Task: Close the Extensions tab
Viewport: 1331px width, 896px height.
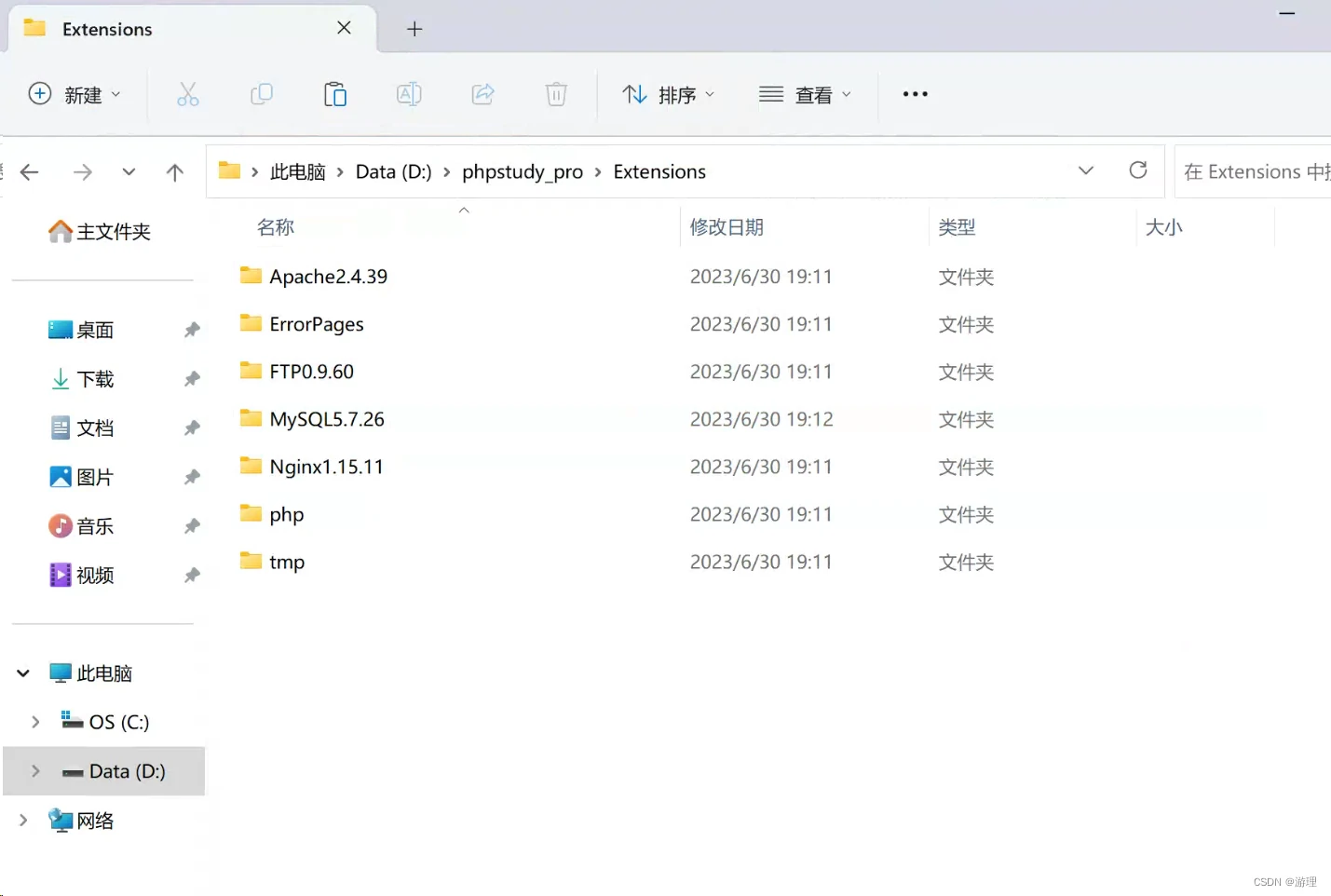Action: (344, 28)
